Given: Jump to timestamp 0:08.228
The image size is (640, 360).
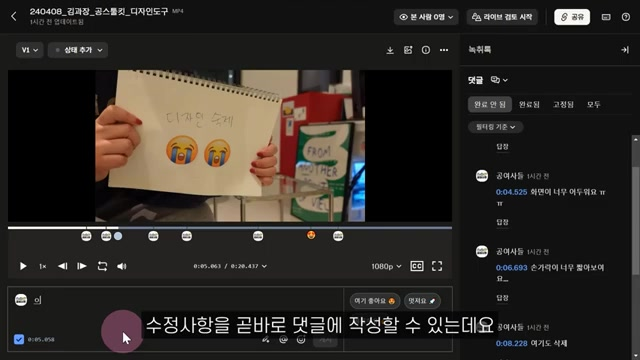Looking at the screenshot, I should 511,343.
